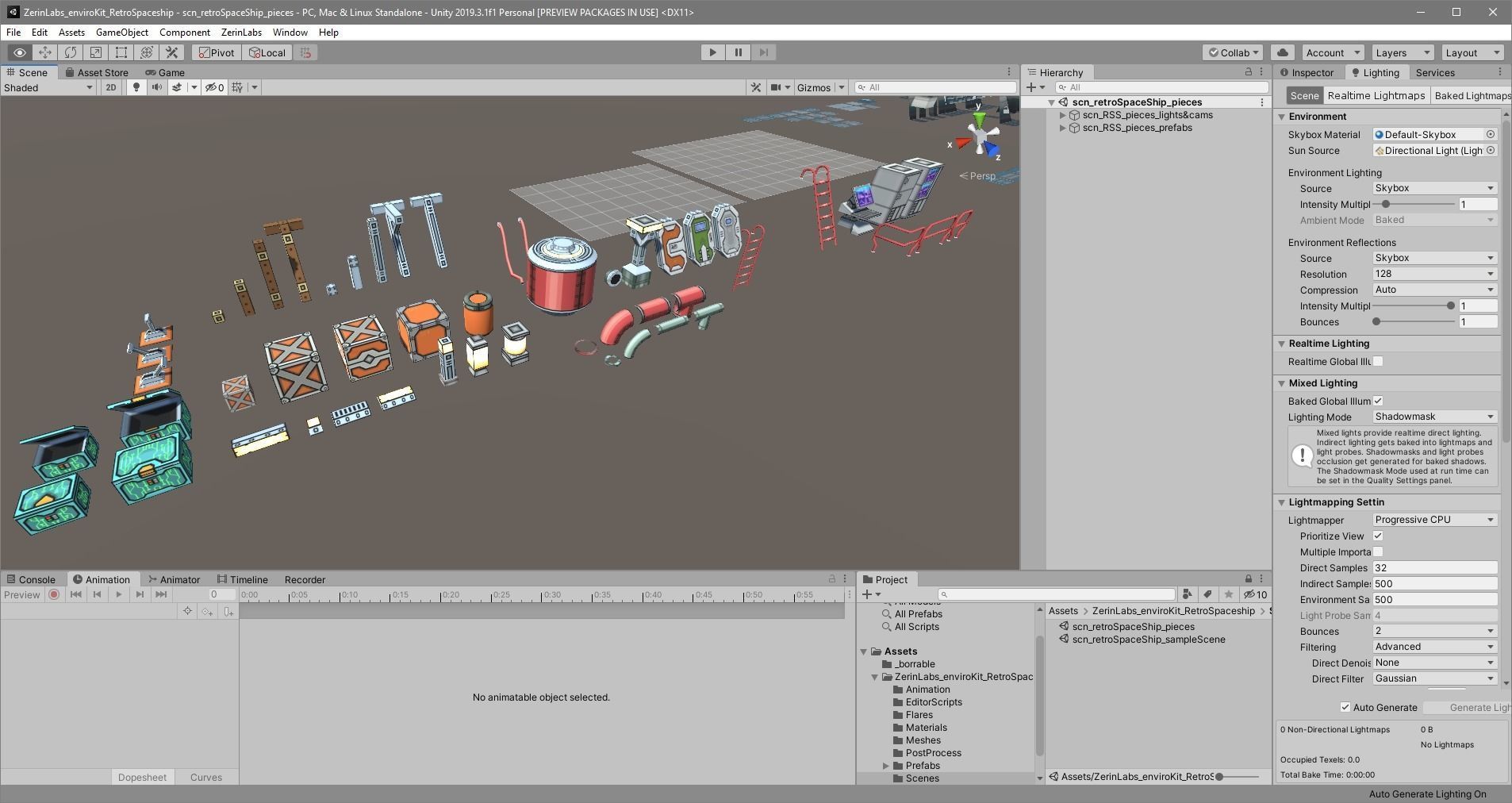Lock the Project panel
This screenshot has height=803, width=1512.
(x=1248, y=579)
